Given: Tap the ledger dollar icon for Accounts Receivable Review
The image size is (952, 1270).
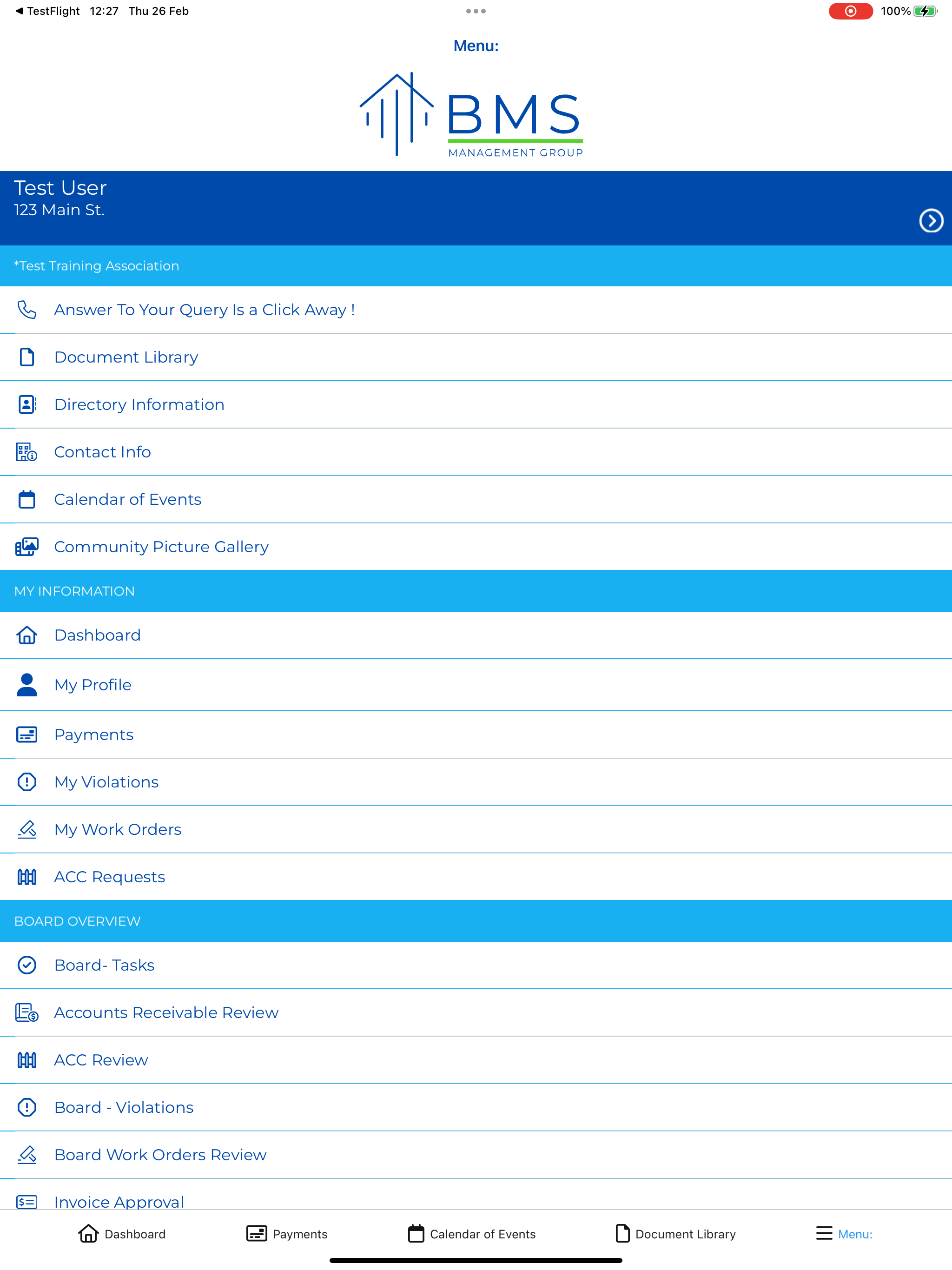Looking at the screenshot, I should coord(26,1012).
